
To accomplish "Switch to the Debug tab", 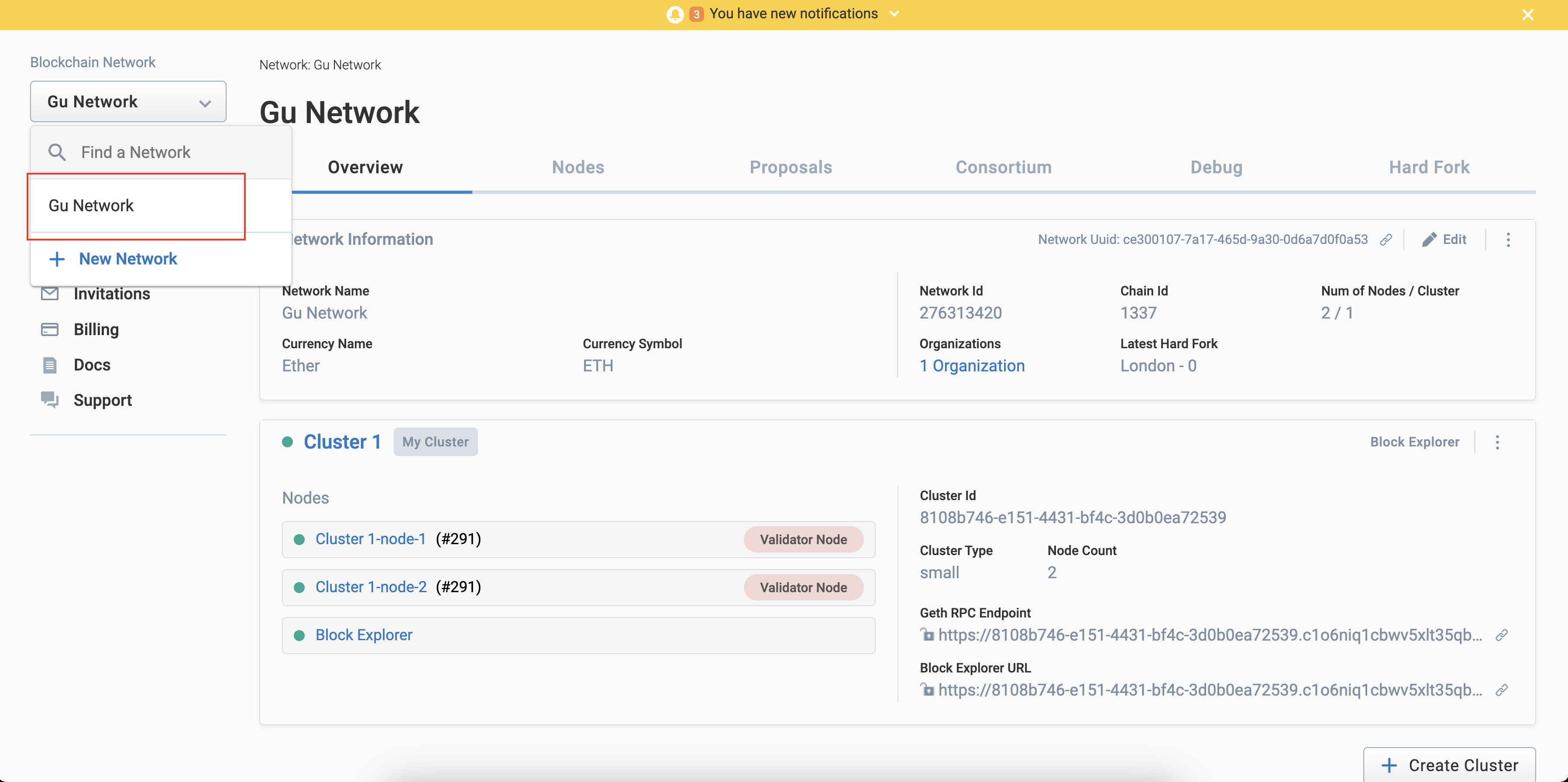I will click(x=1216, y=168).
